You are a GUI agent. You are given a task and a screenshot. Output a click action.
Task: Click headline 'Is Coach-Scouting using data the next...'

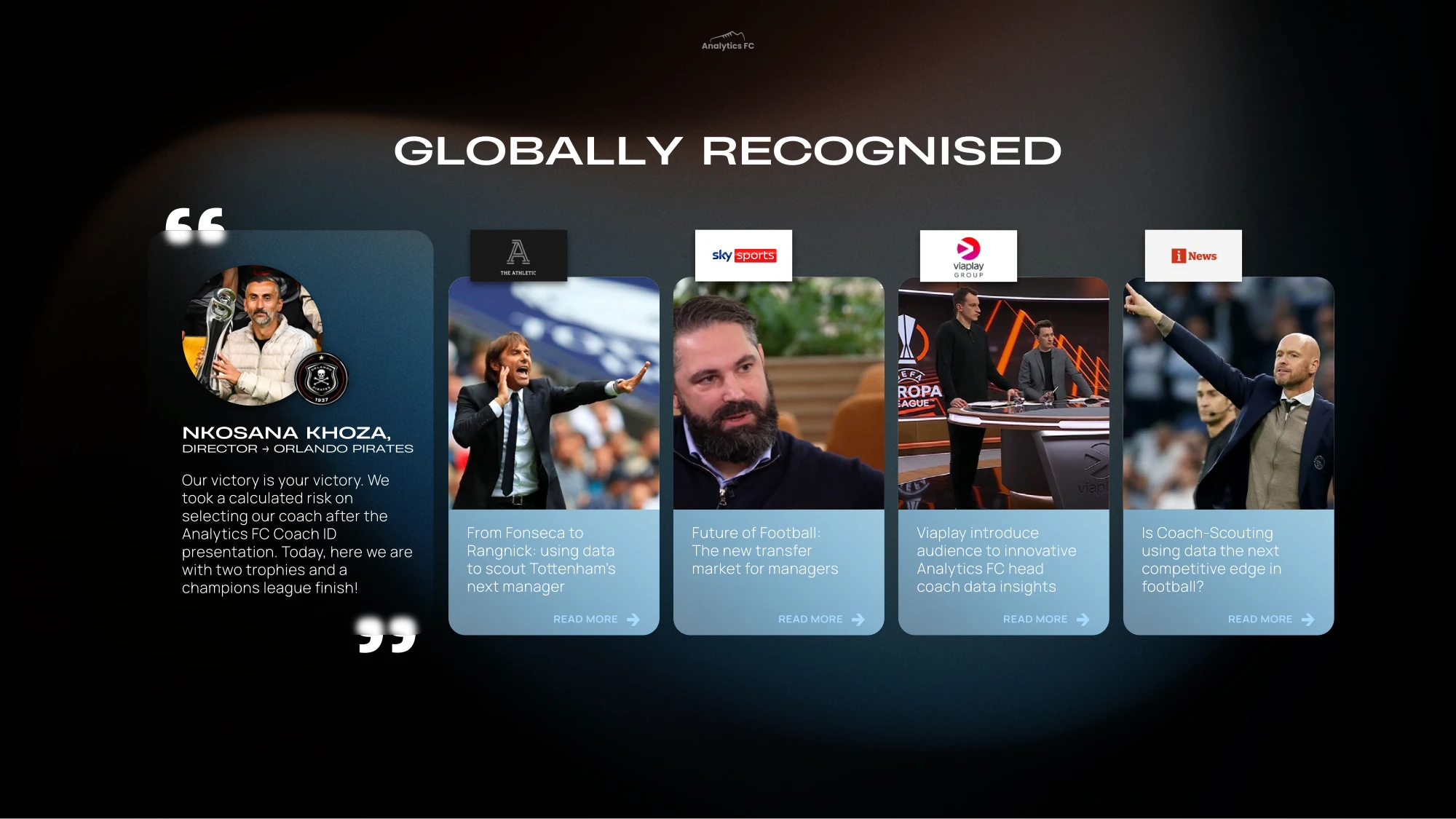coord(1211,560)
